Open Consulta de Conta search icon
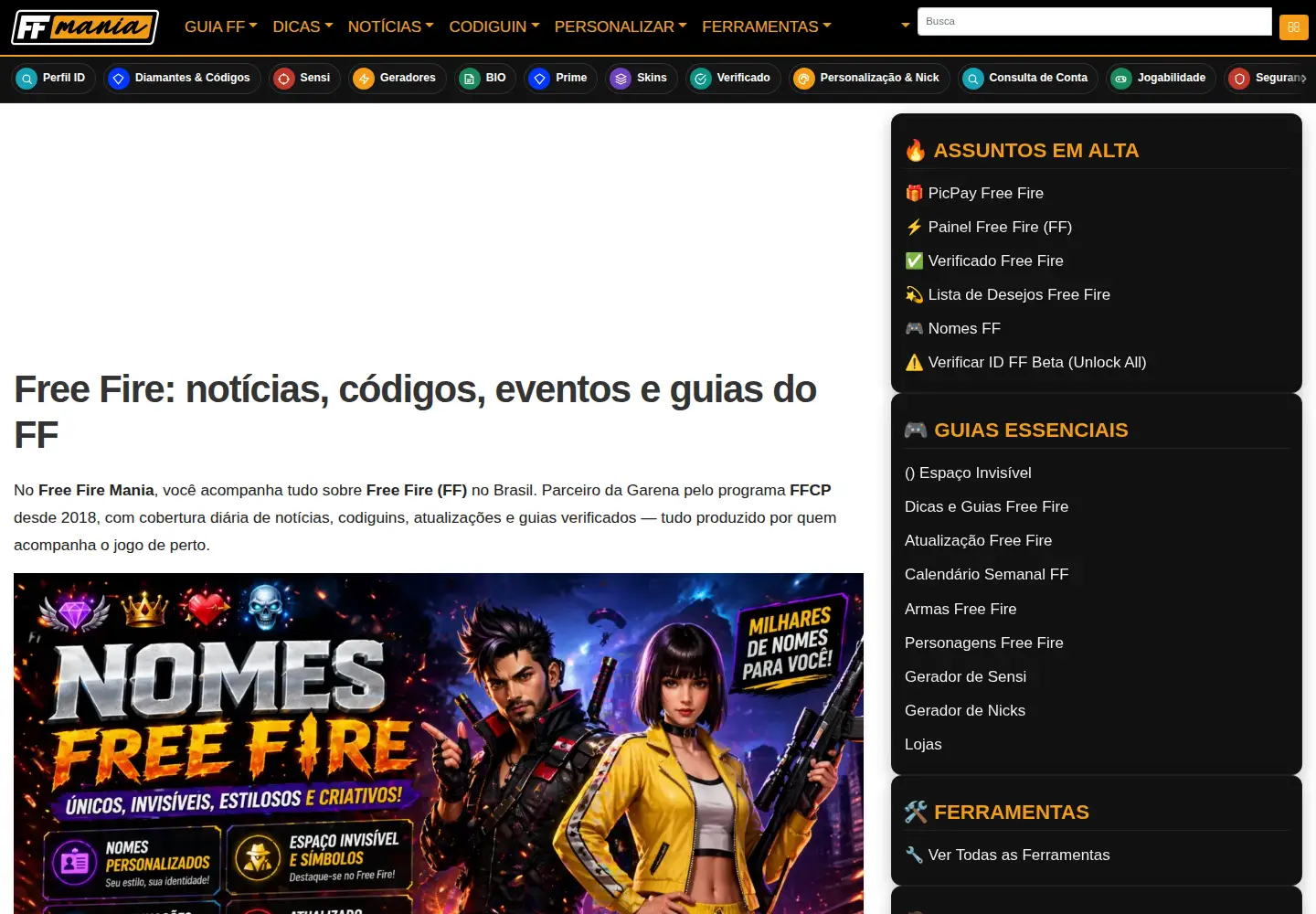This screenshot has width=1316, height=914. pos(973,79)
